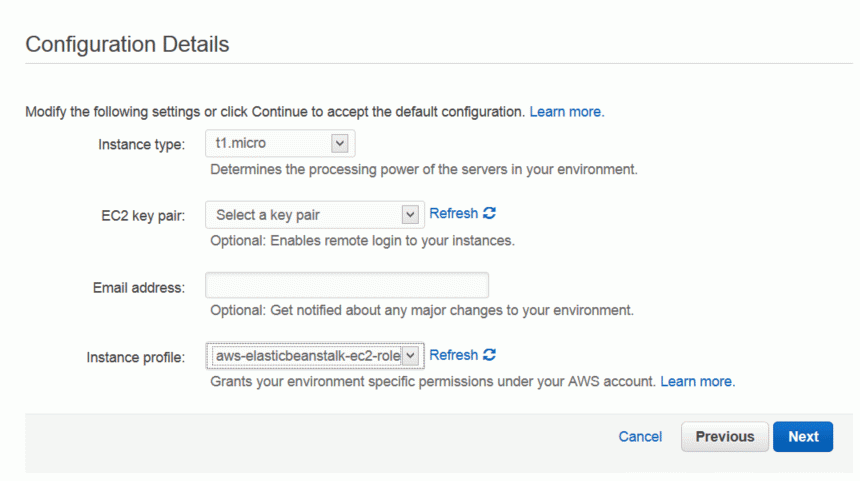Open the Instance type dropdown showing t1.micro

[280, 144]
